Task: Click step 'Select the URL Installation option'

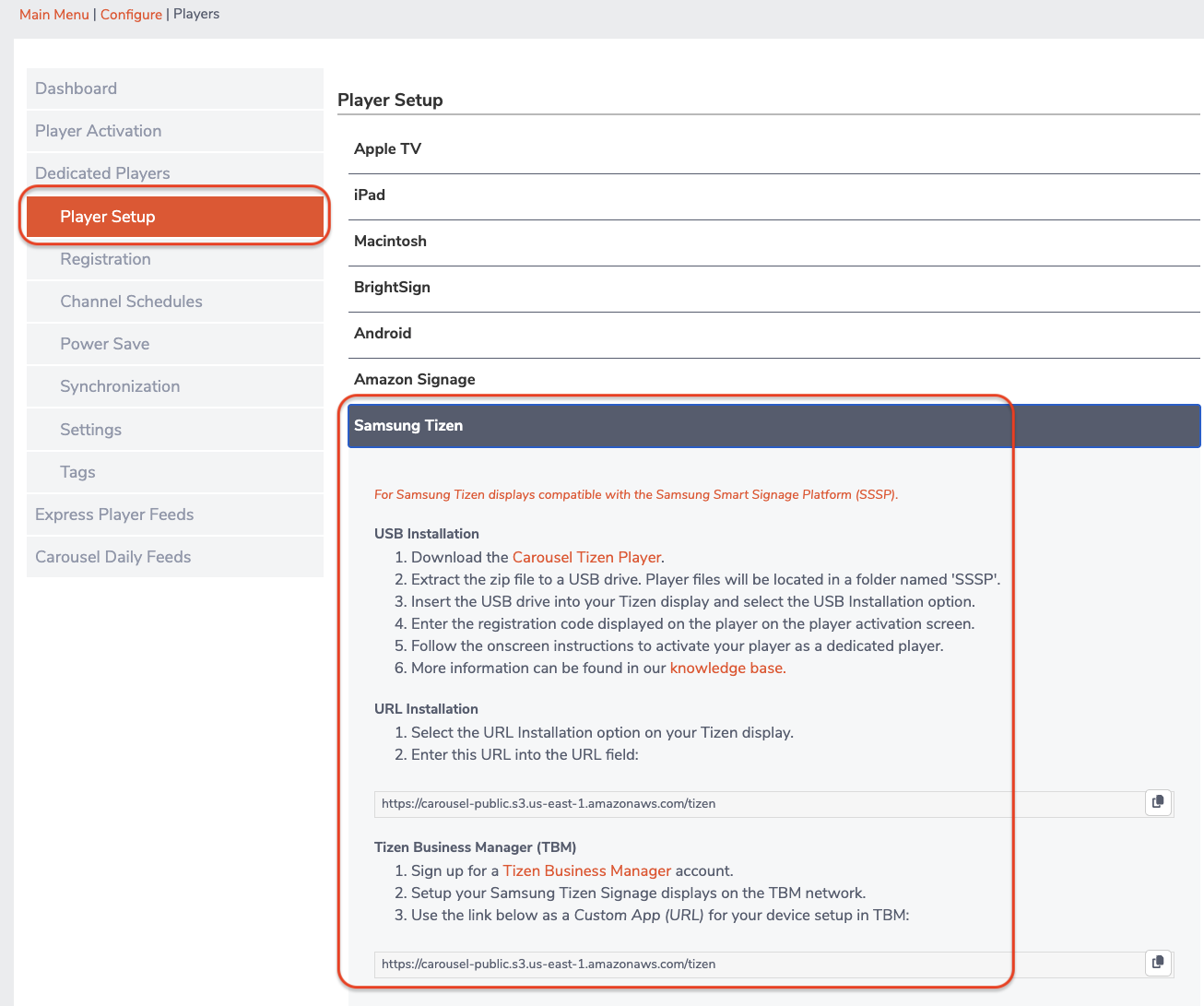Action: [602, 732]
